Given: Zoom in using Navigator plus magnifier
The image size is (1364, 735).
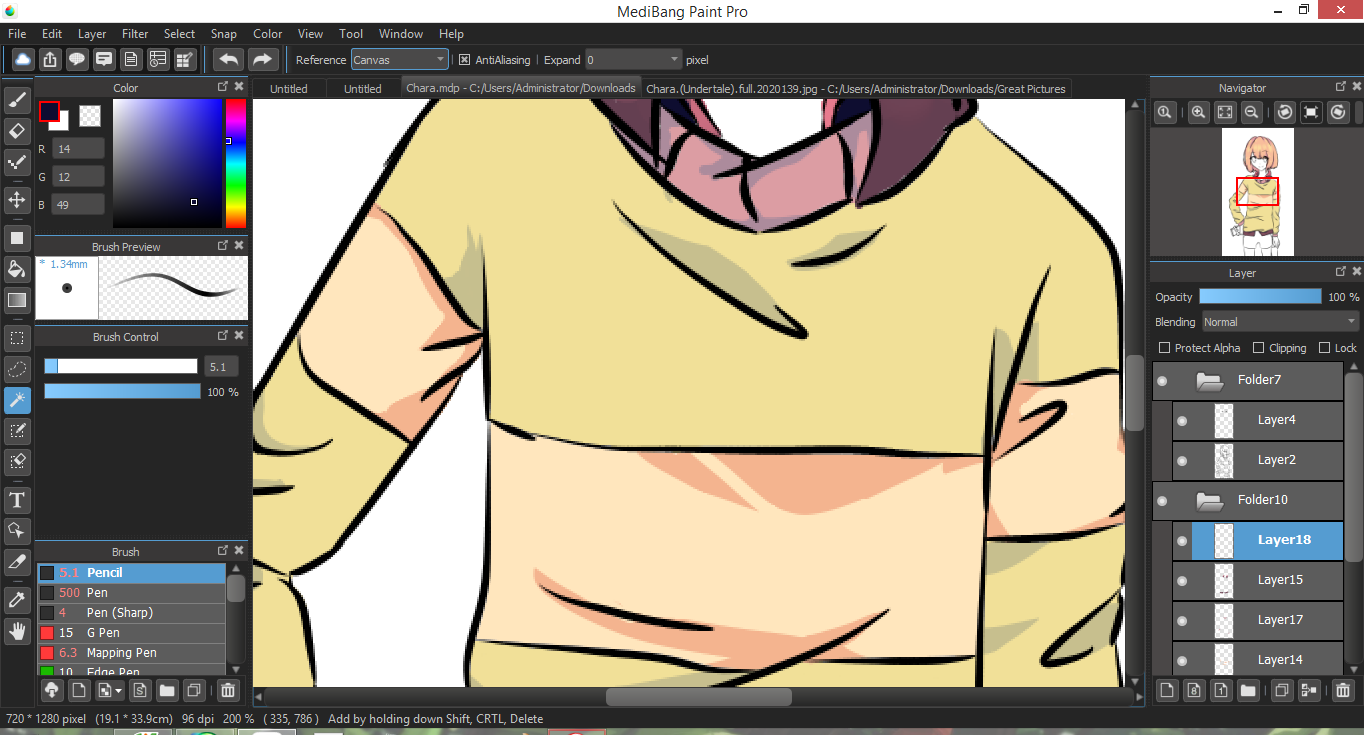Looking at the screenshot, I should [1198, 113].
